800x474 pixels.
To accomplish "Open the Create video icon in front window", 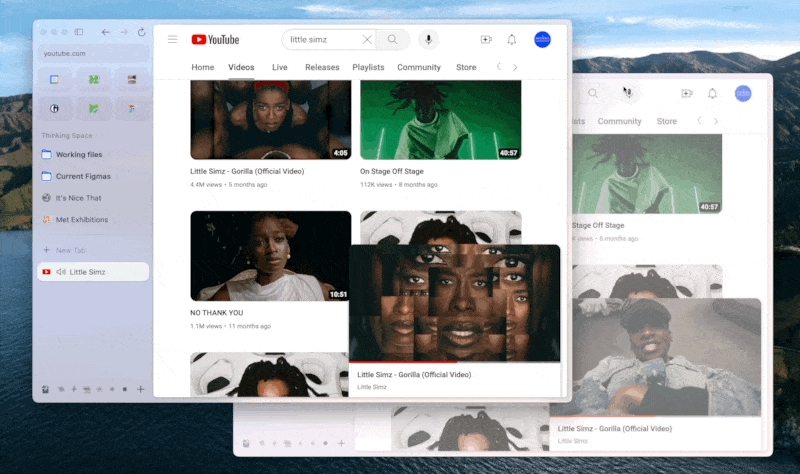I will (x=486, y=39).
